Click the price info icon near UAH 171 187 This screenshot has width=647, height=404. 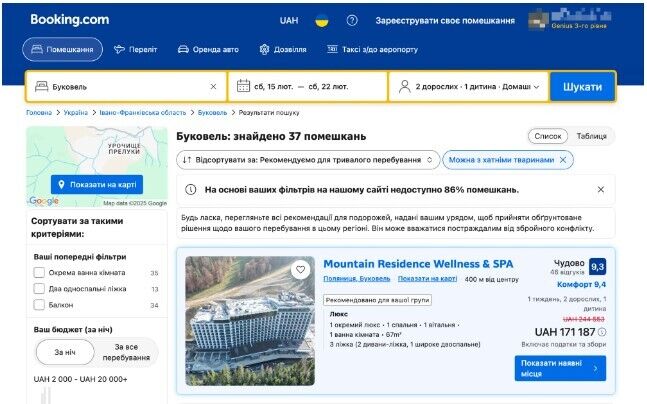tap(602, 332)
